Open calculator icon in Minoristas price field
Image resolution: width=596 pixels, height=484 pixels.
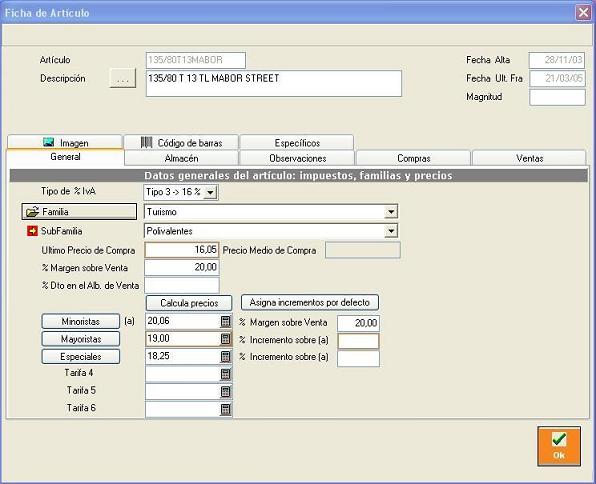click(225, 322)
